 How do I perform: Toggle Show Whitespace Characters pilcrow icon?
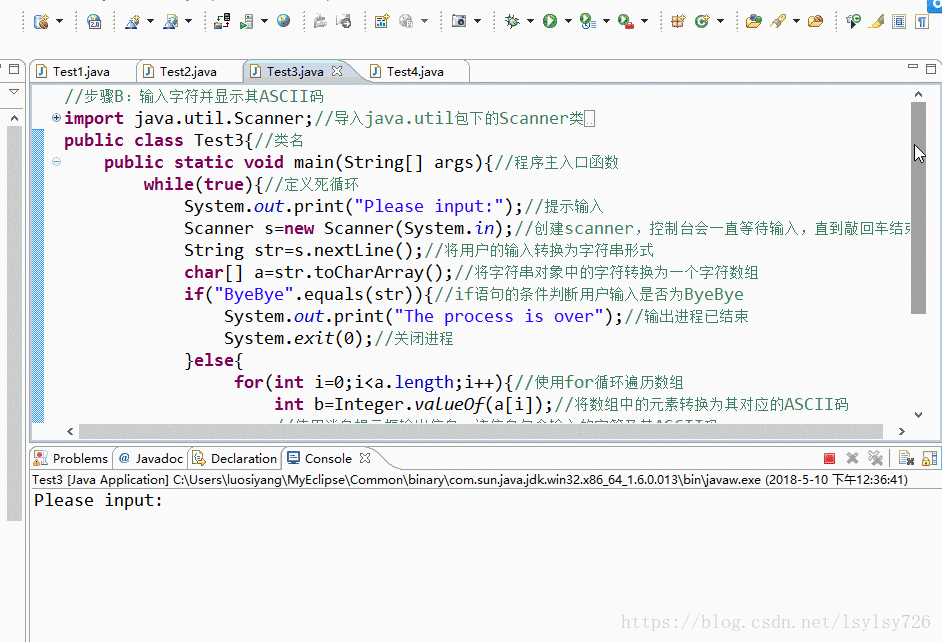coord(922,22)
